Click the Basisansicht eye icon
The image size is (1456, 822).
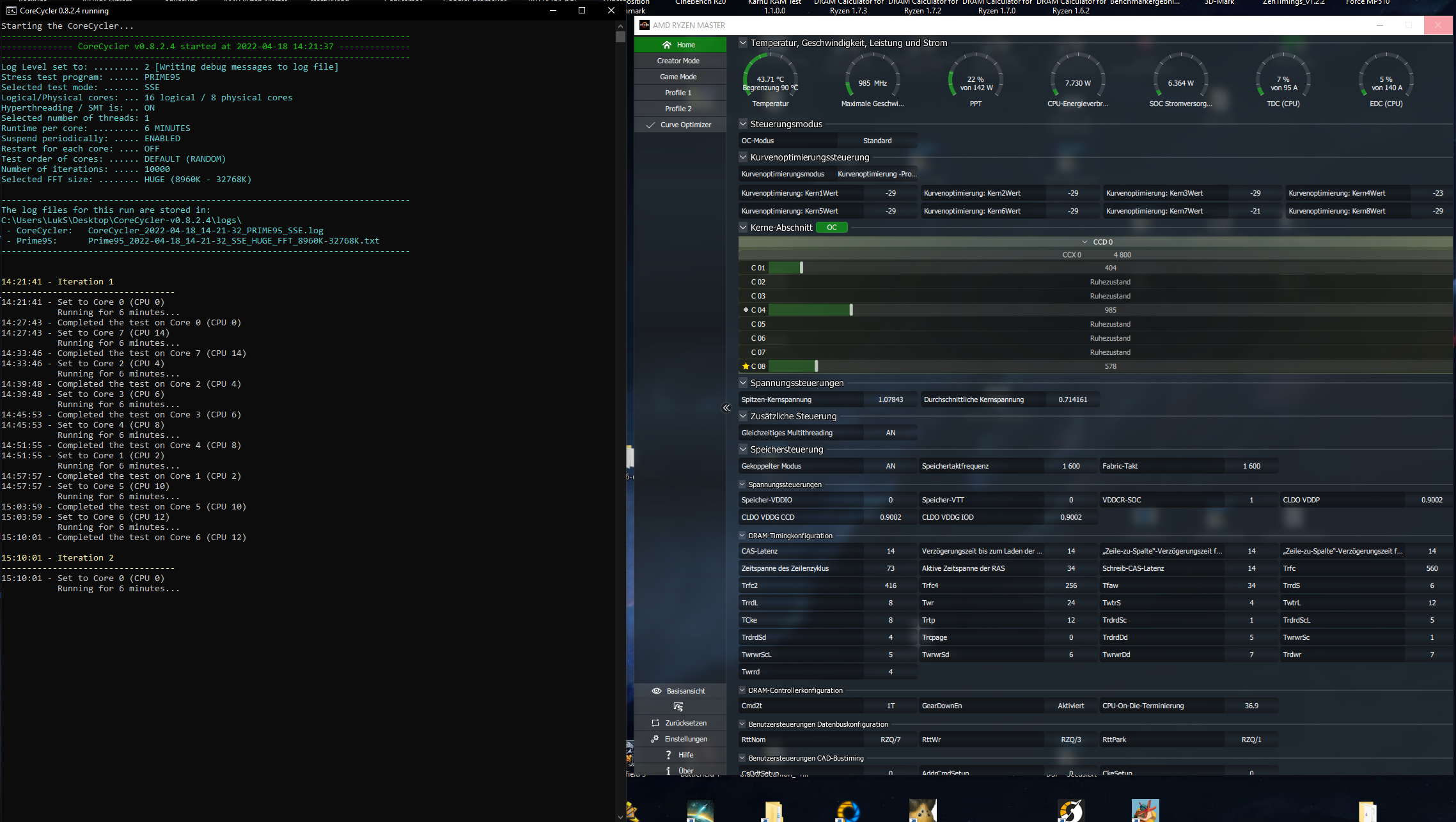(x=656, y=691)
